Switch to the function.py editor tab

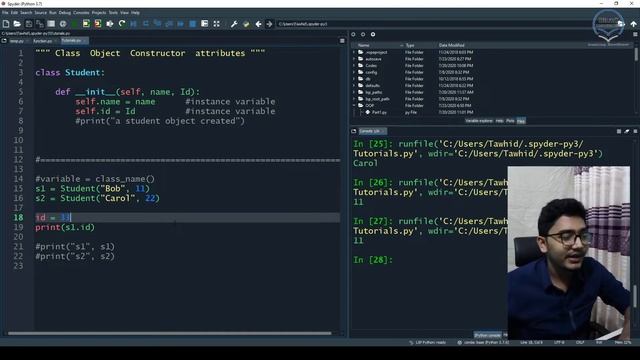44,41
